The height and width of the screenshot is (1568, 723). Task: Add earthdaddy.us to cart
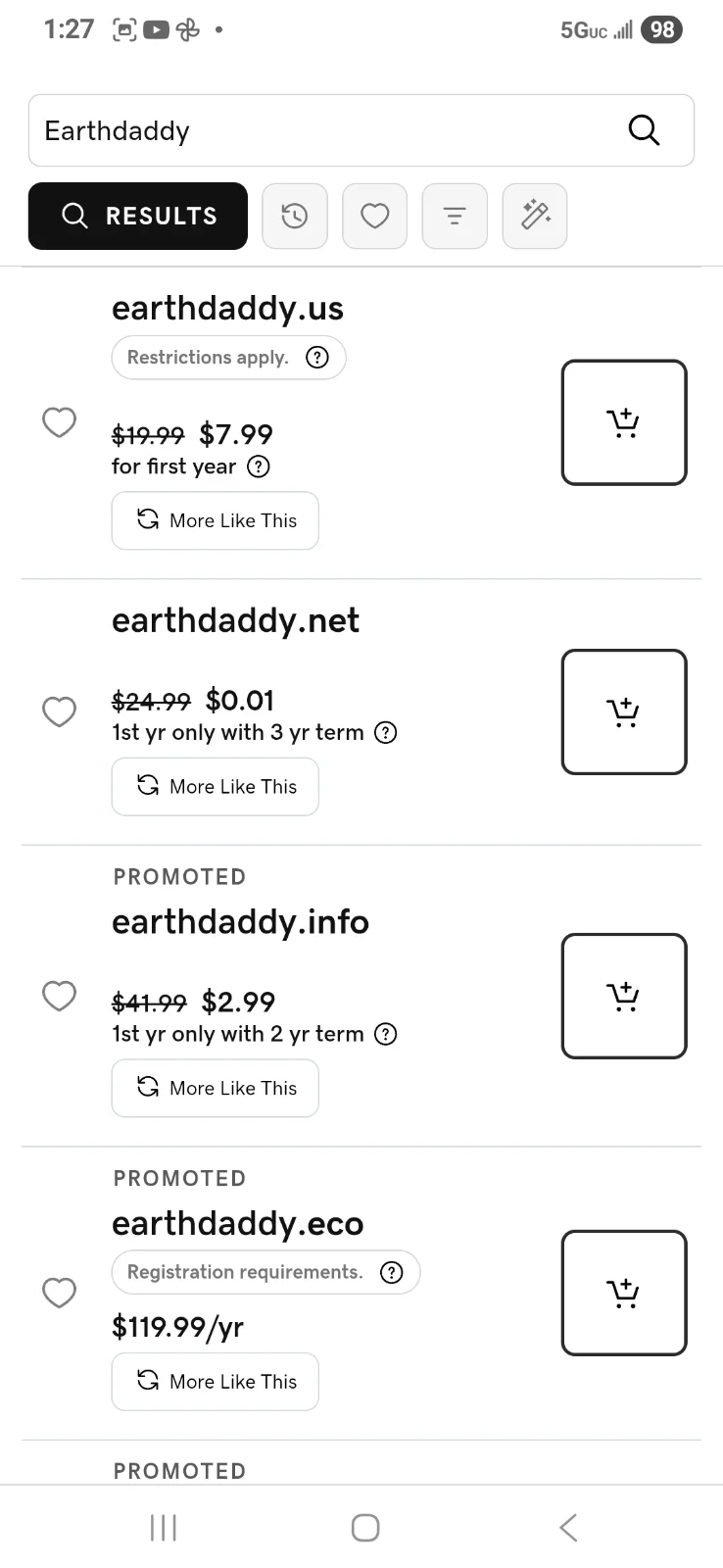pos(624,422)
